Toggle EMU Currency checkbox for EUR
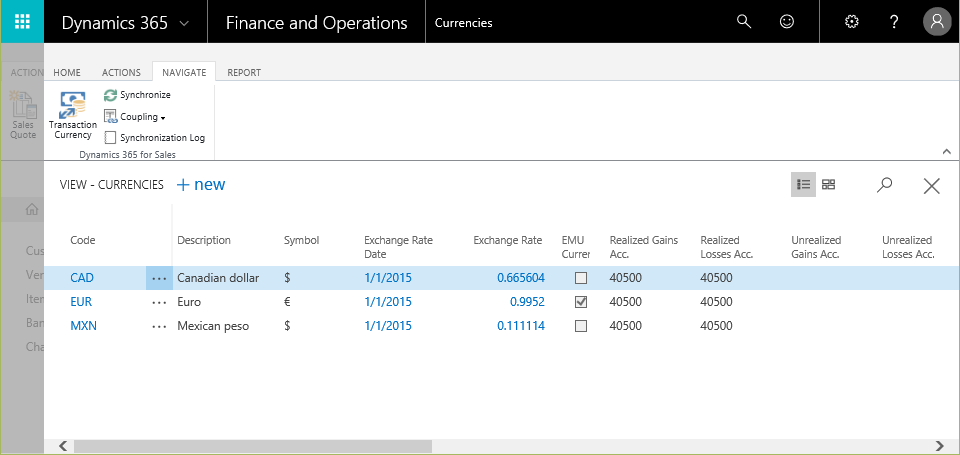 pos(581,302)
